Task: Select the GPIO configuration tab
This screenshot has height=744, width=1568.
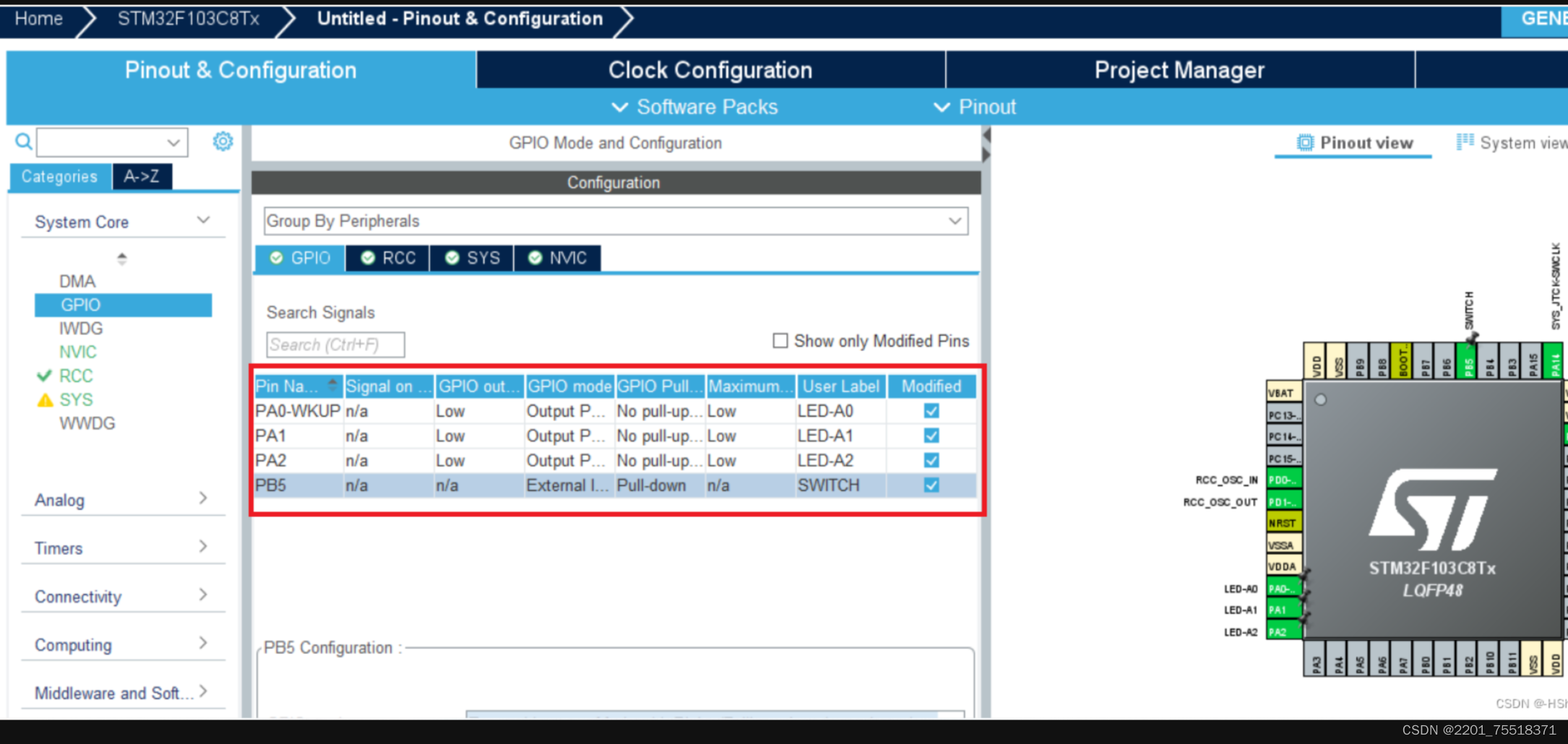Action: pyautogui.click(x=300, y=258)
